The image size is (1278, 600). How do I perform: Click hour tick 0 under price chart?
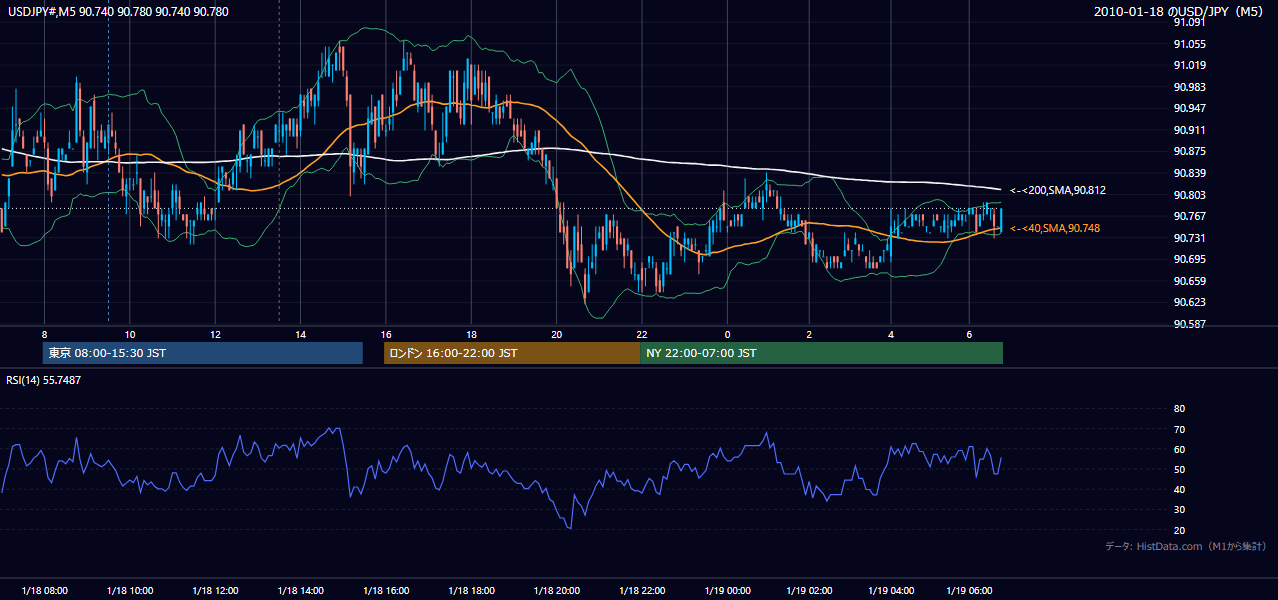(x=728, y=333)
